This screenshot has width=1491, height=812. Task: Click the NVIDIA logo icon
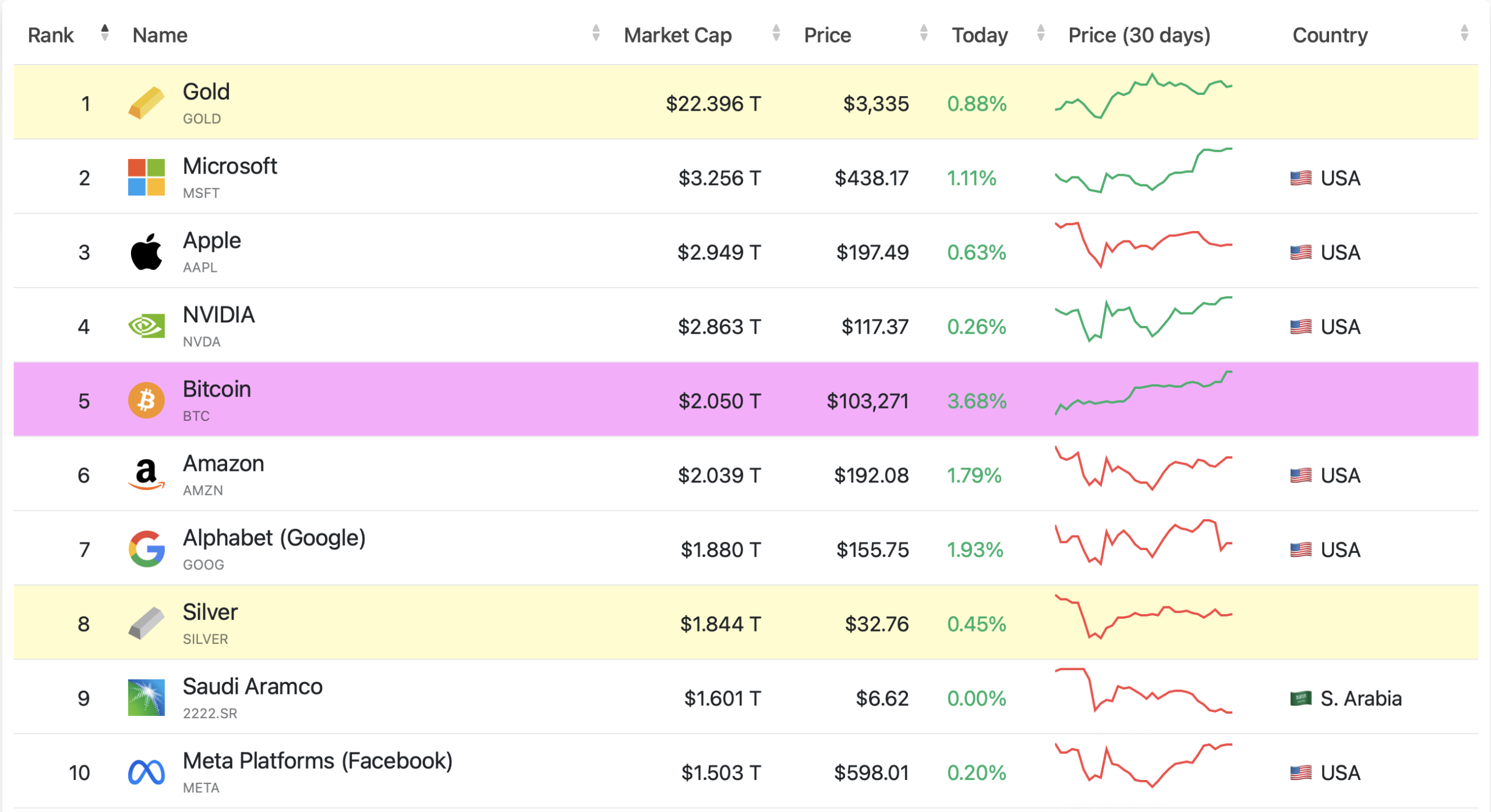point(146,326)
